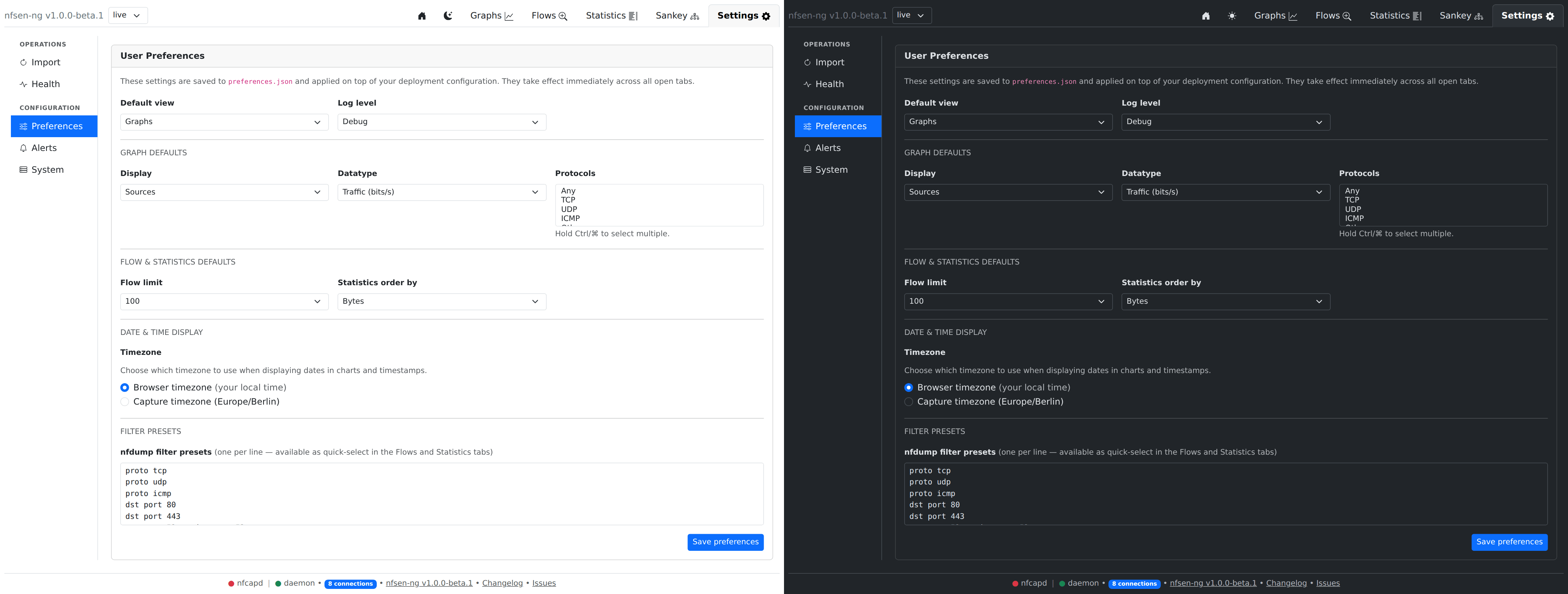Go to Health in the dark sidebar

tap(838, 85)
